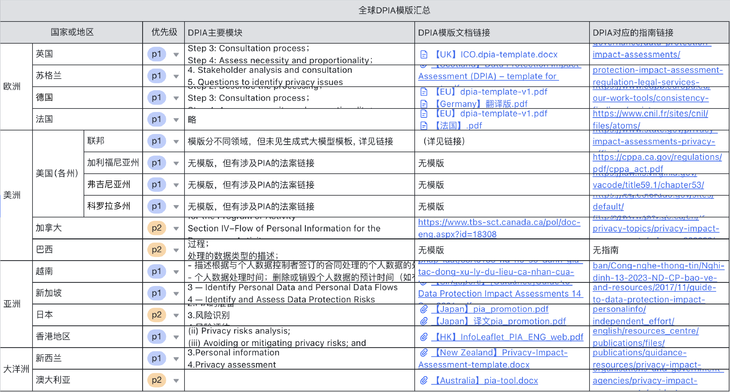Open the personalinfo/independent_effort/ guide link
This screenshot has height=392, width=730.
[x=633, y=315]
